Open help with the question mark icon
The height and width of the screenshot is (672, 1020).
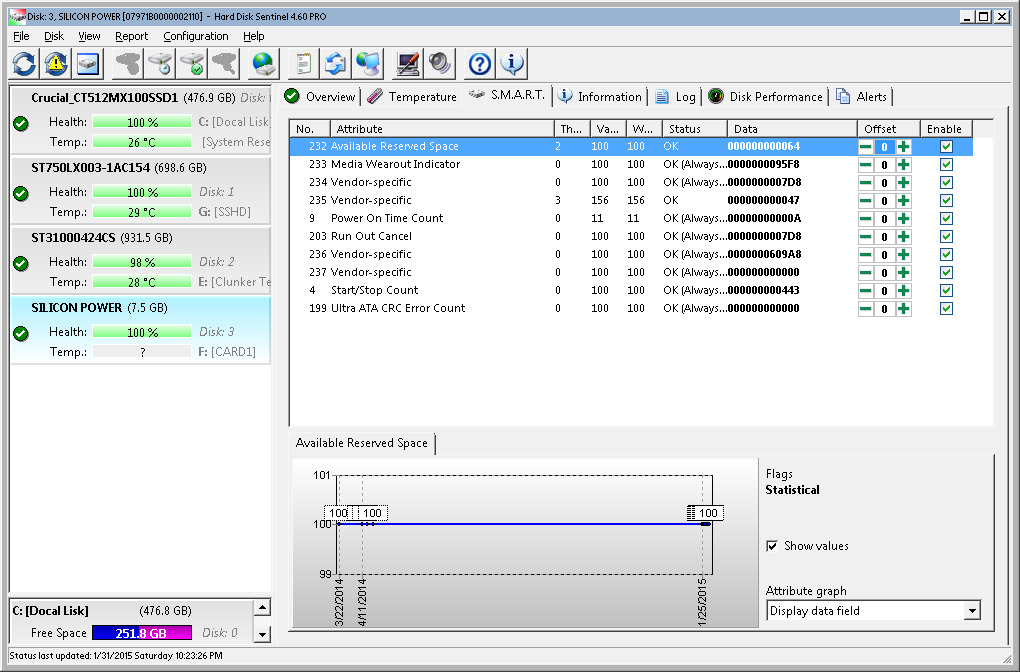[480, 64]
